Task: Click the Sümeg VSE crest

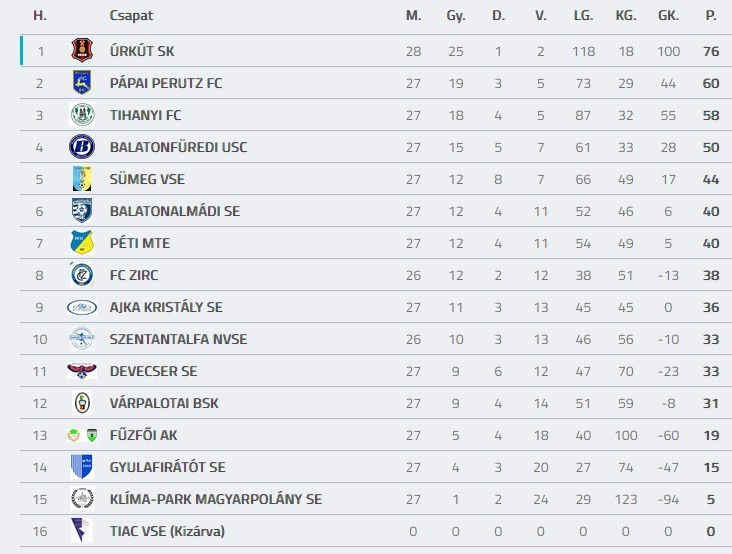Action: pyautogui.click(x=82, y=179)
